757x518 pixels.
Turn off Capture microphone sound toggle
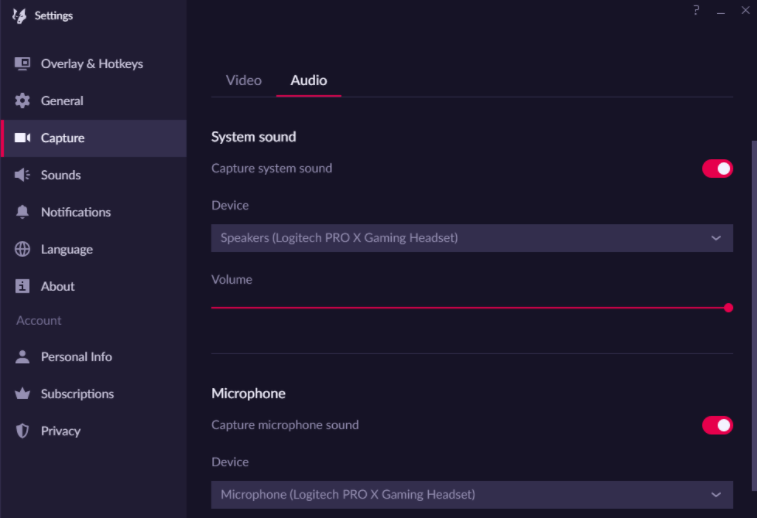click(717, 425)
